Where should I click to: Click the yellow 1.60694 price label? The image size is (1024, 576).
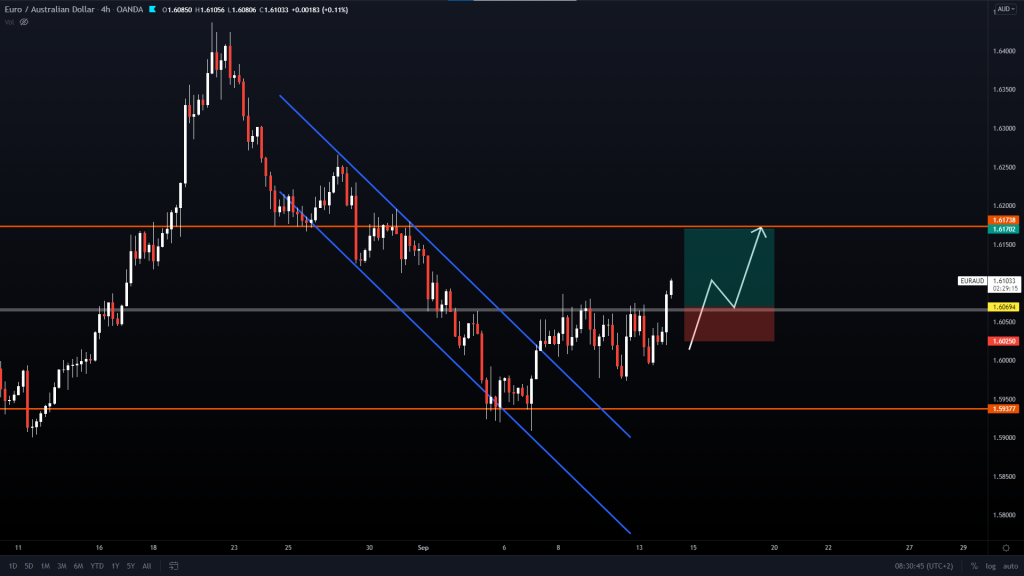1003,306
